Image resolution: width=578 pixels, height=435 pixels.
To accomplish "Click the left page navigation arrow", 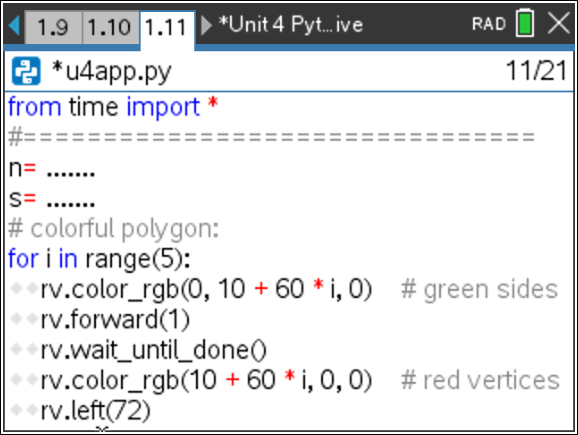I will pyautogui.click(x=14, y=25).
